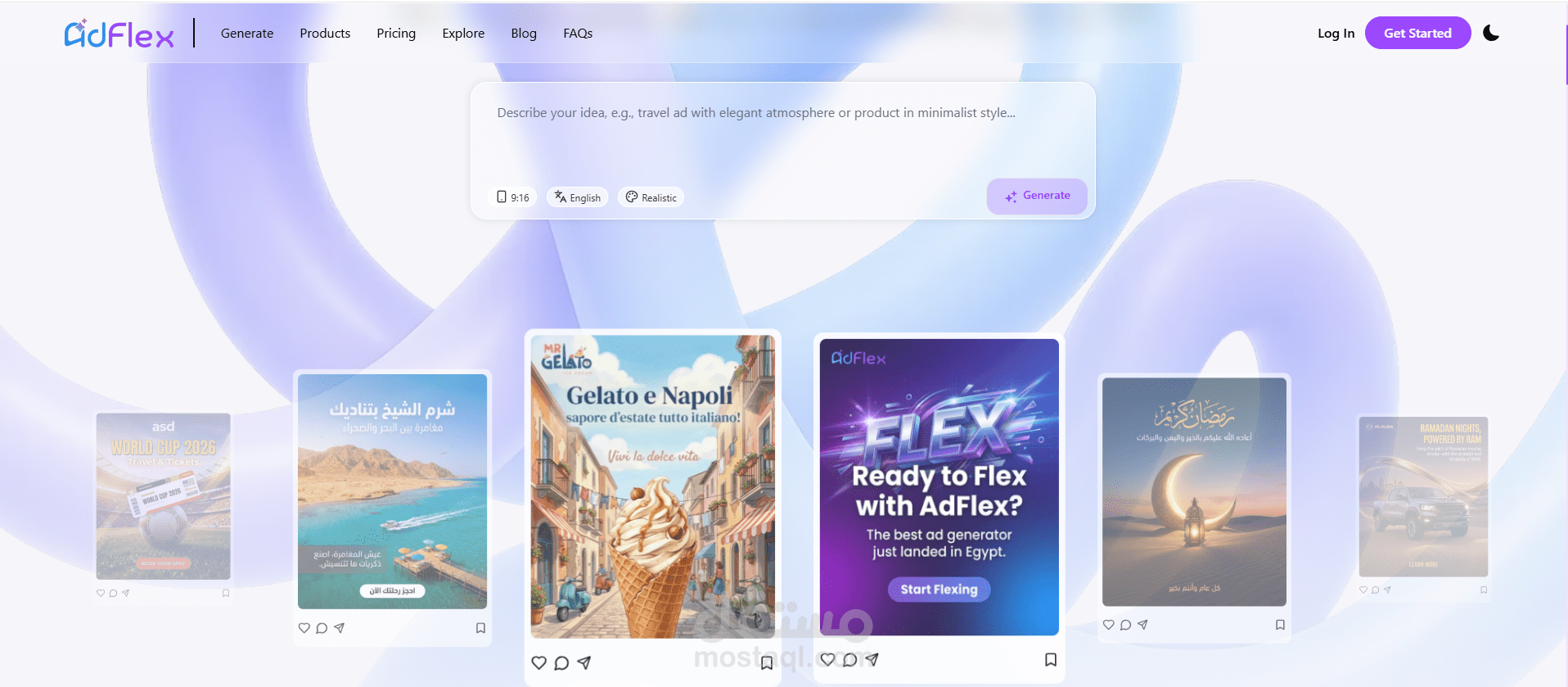Like the Ramadan Kareem crescent ad
Viewport: 1568px width, 687px height.
click(1109, 625)
